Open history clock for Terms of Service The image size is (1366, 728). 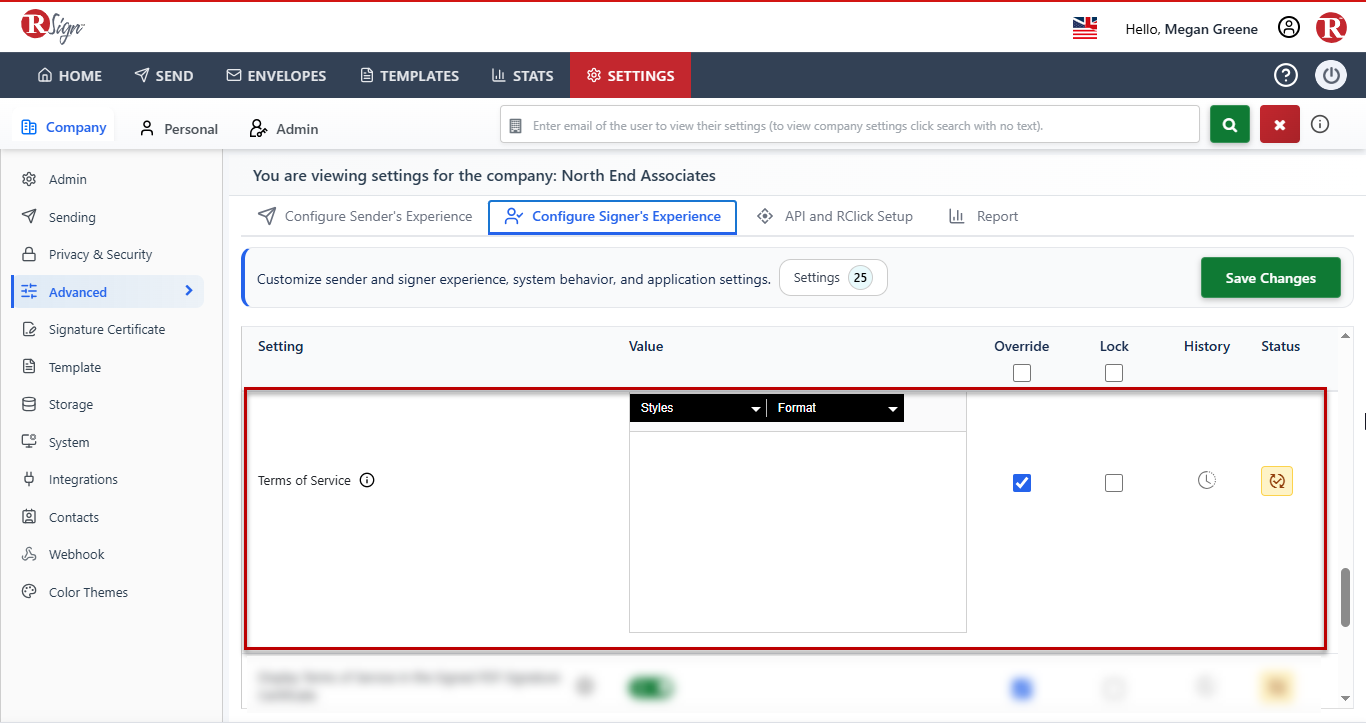1207,480
